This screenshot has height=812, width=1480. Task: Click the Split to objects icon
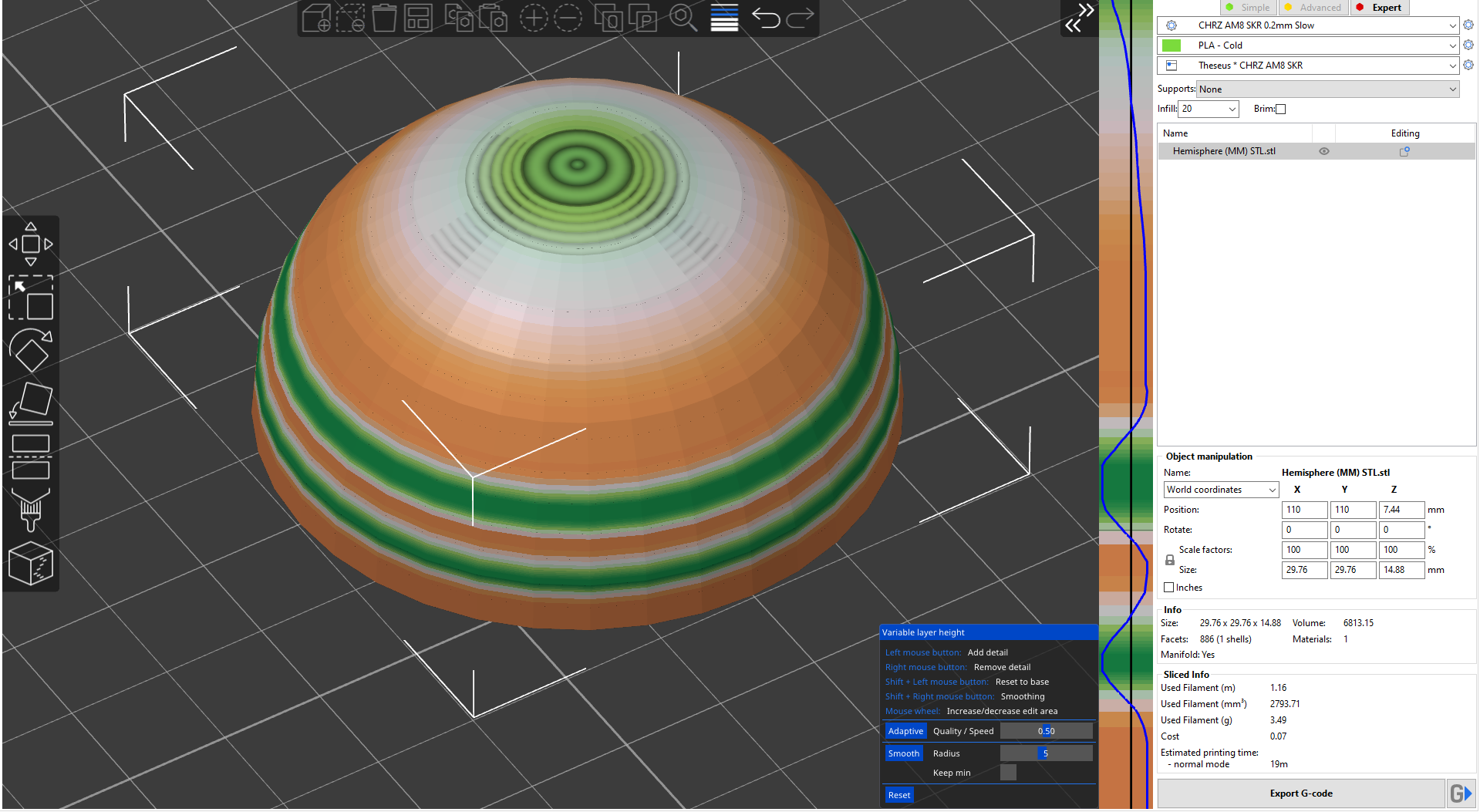click(x=609, y=18)
